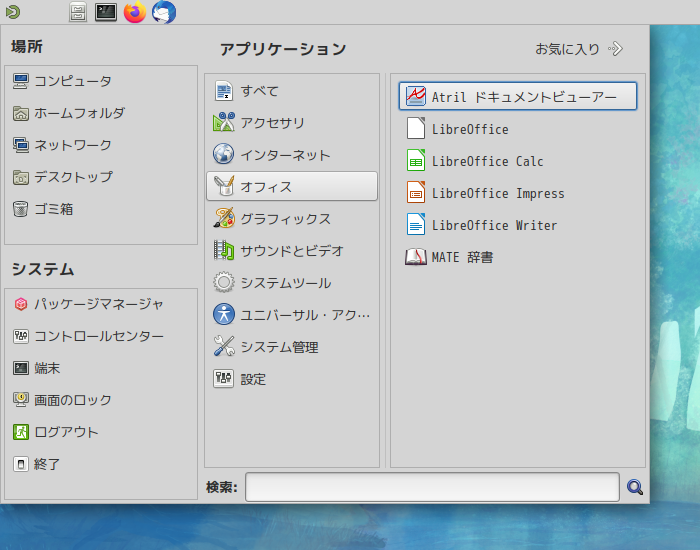Click the search magnifier icon

tap(635, 487)
